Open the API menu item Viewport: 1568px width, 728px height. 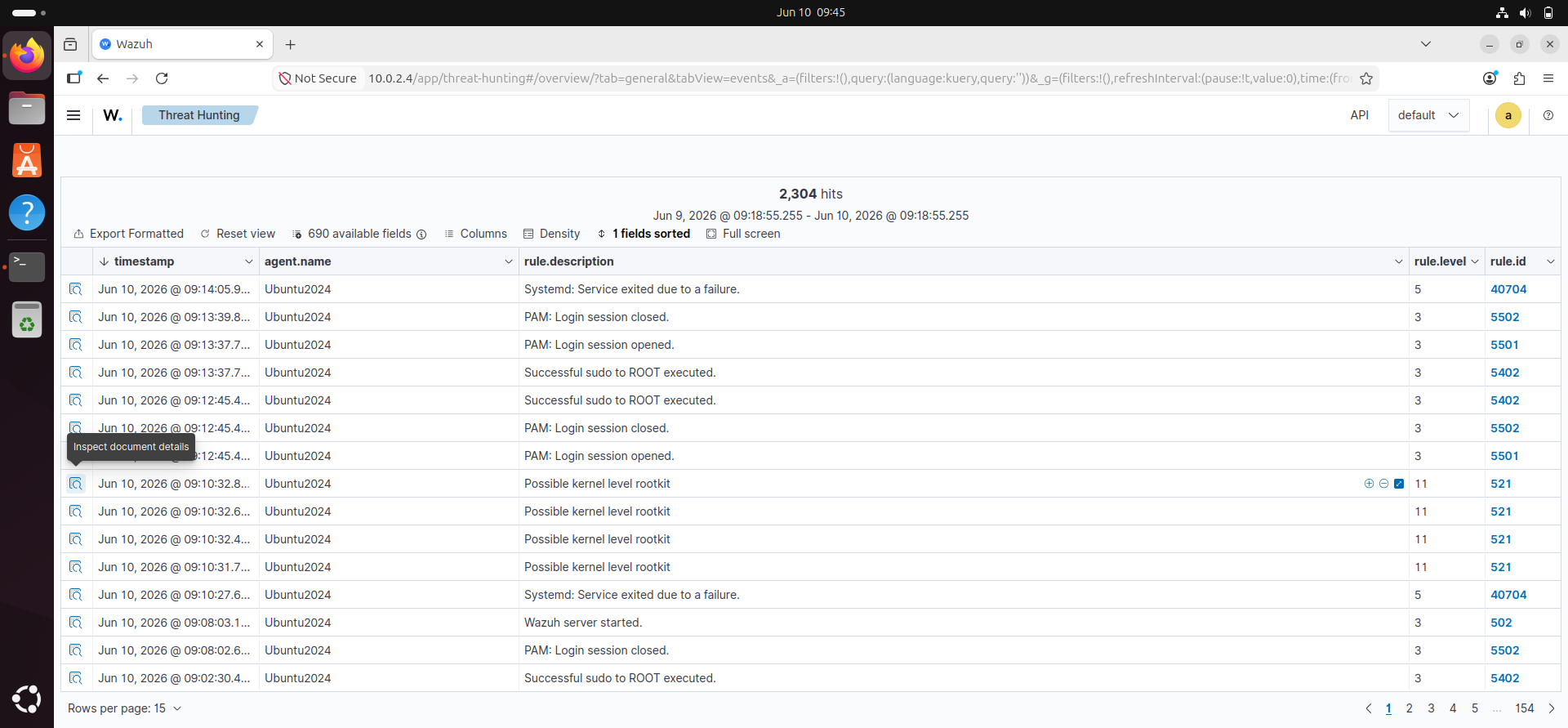[1359, 115]
